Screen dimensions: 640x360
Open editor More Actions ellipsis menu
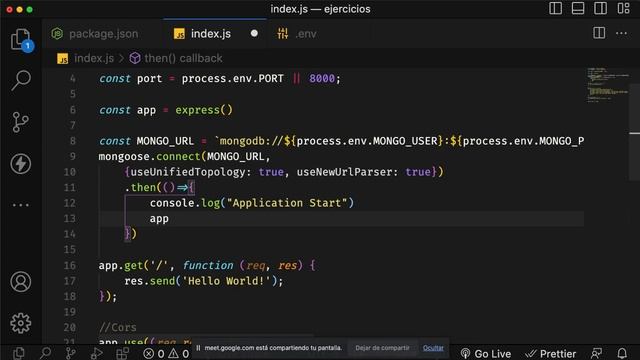tap(621, 33)
